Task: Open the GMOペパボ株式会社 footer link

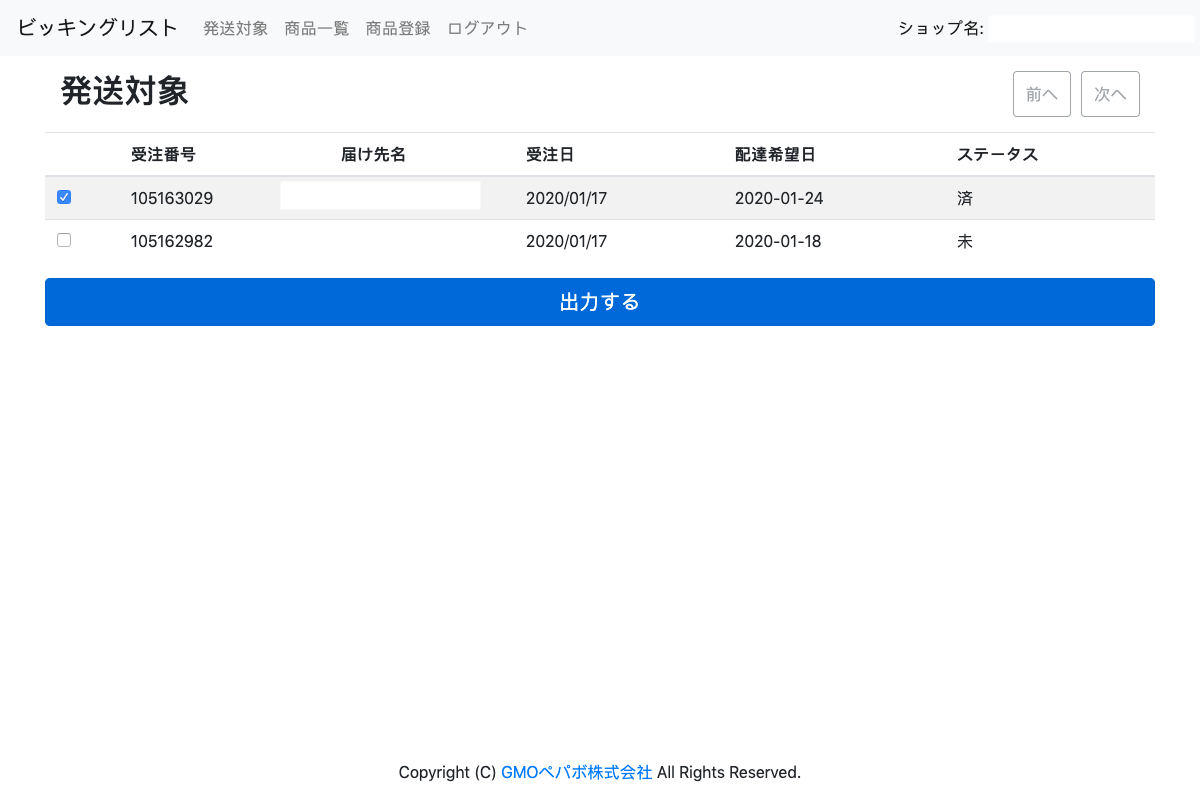Action: click(x=576, y=772)
